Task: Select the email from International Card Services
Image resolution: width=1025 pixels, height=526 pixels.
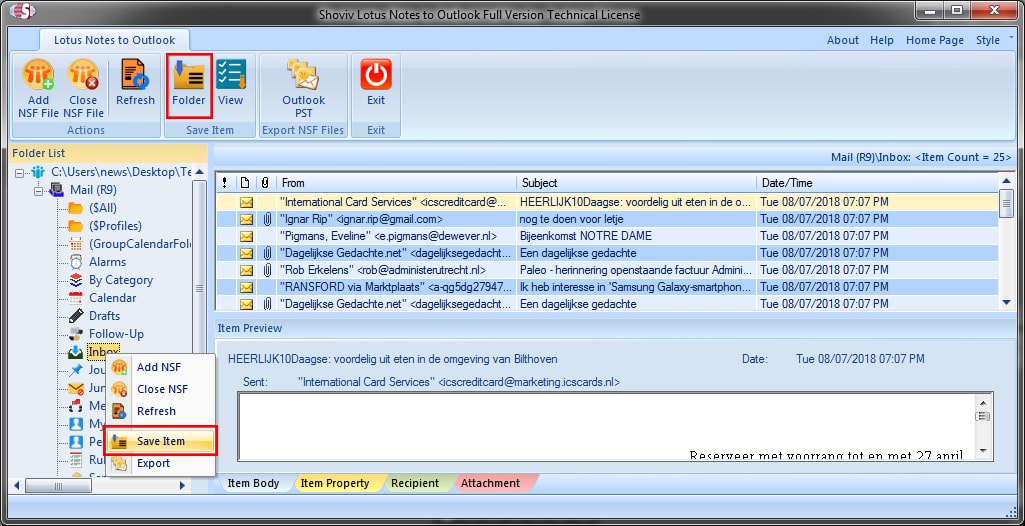Action: pos(607,202)
